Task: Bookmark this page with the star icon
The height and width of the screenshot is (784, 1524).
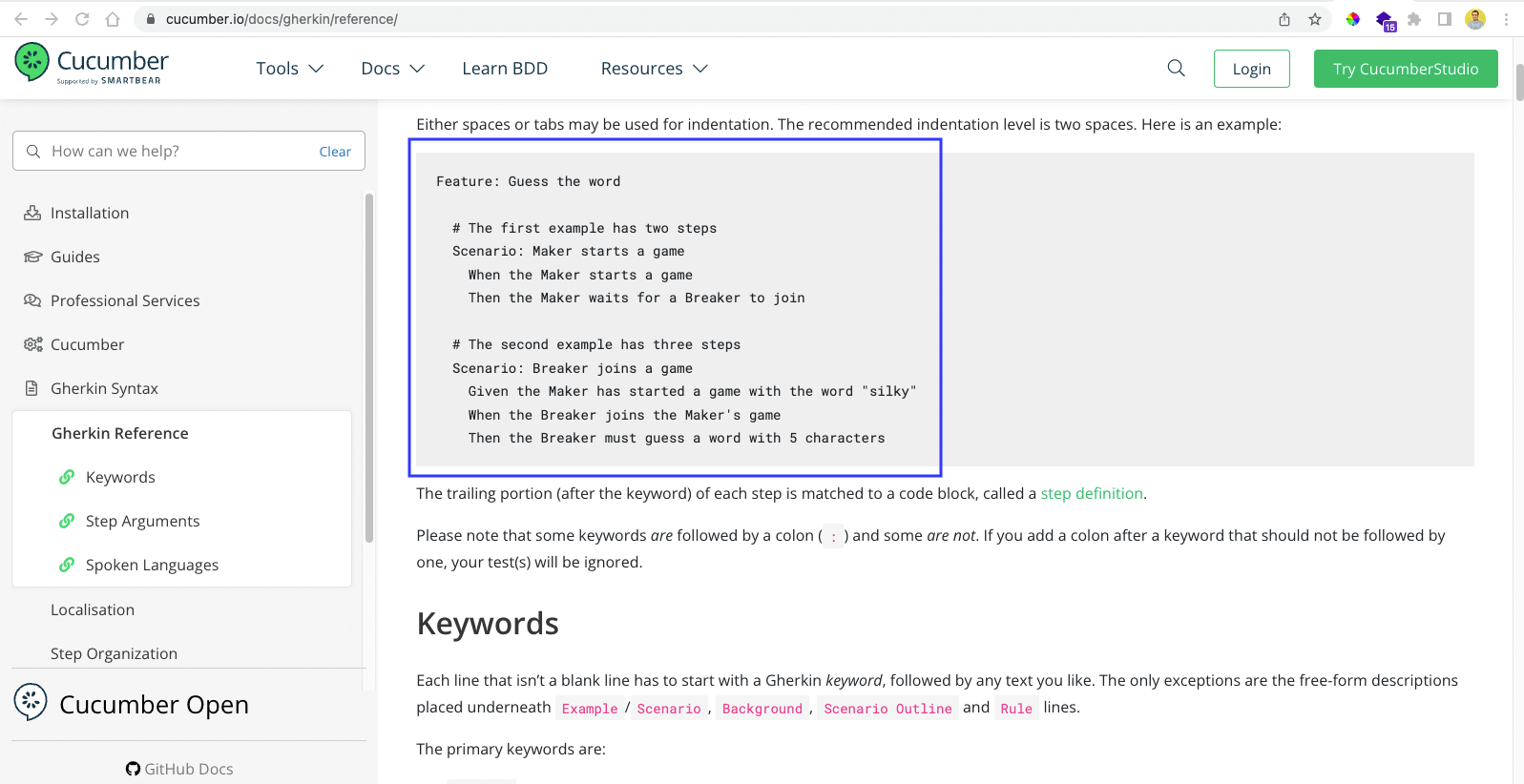Action: pyautogui.click(x=1315, y=19)
